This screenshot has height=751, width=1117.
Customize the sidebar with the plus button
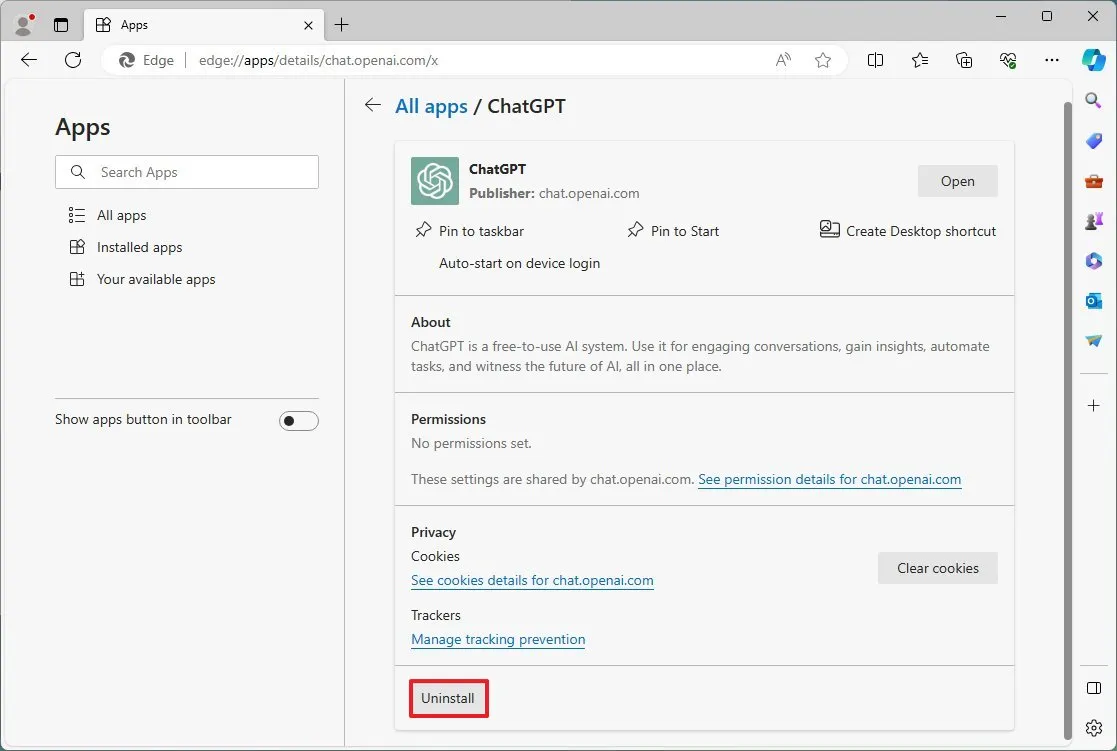(1093, 405)
